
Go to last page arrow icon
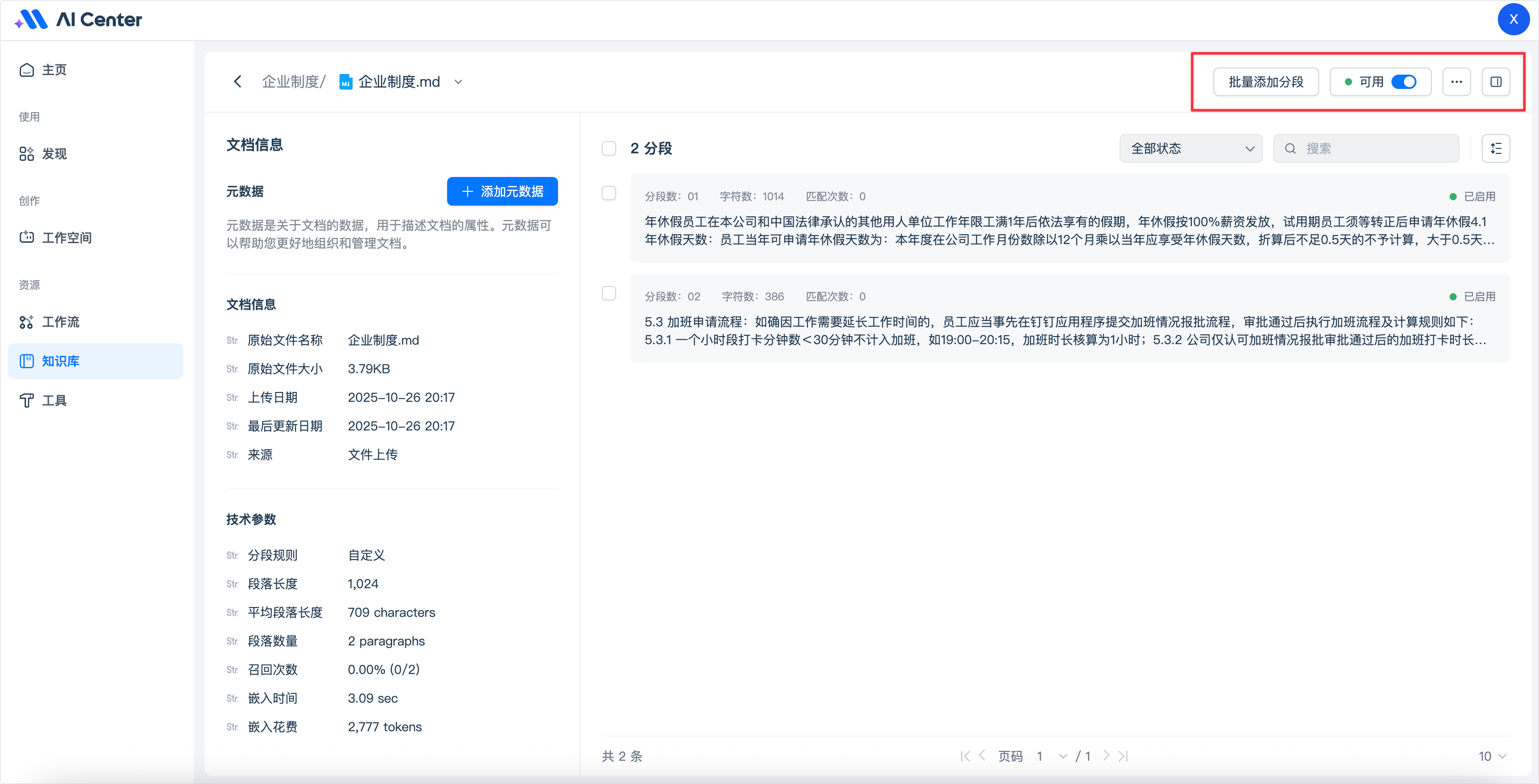1123,756
